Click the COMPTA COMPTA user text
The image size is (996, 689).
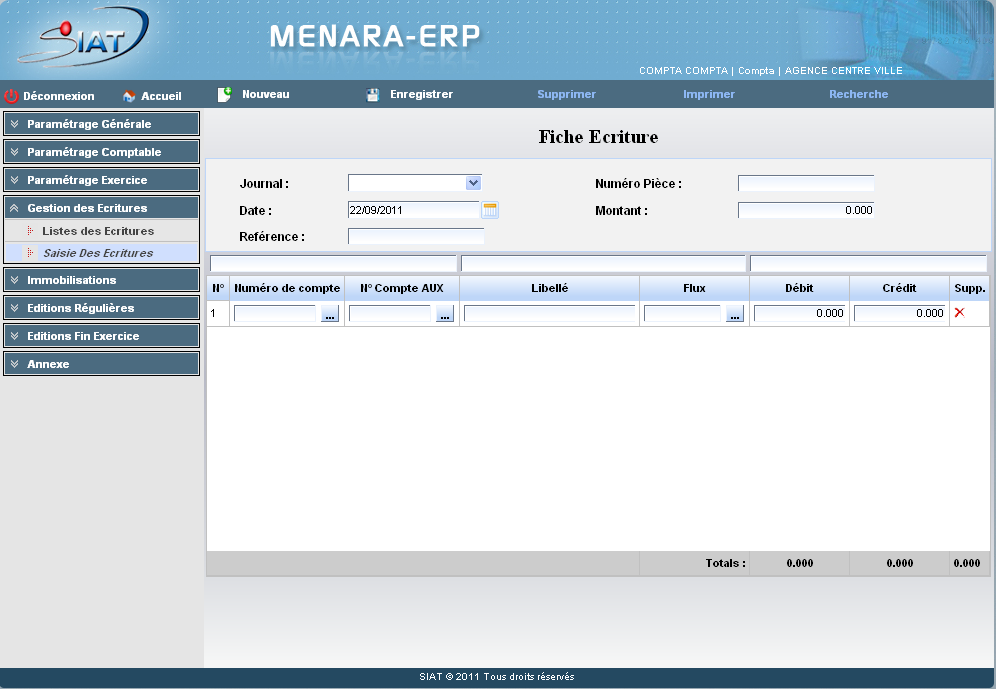[683, 70]
